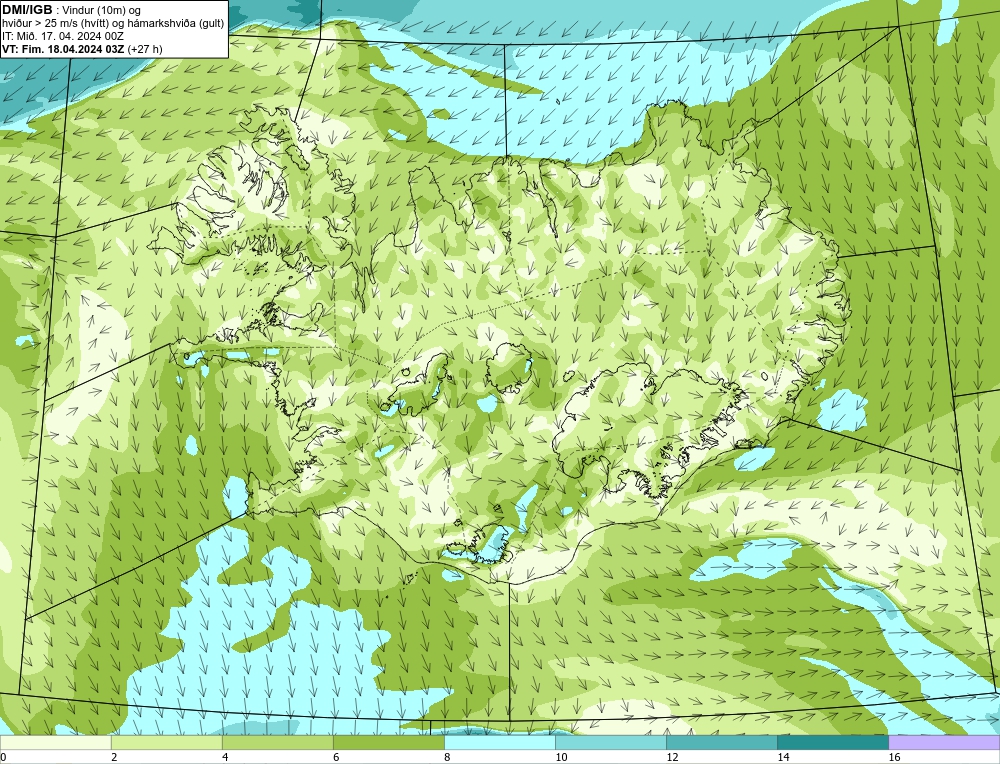Viewport: 1000px width, 764px height.
Task: Click the legend label '12'
Action: click(672, 757)
